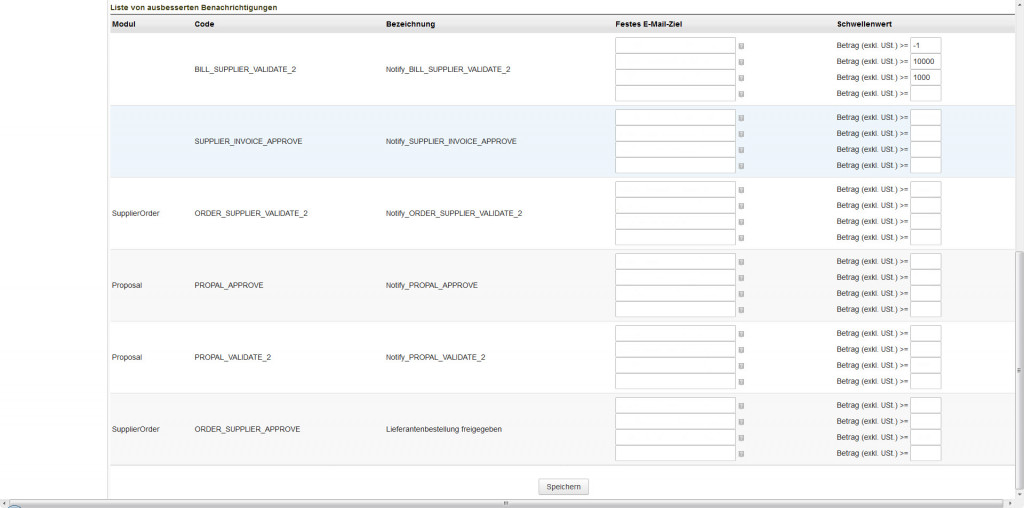Select the BILL_SUPPLIER_VALIDATE_2 code cell
The width and height of the screenshot is (1024, 508).
(x=245, y=69)
